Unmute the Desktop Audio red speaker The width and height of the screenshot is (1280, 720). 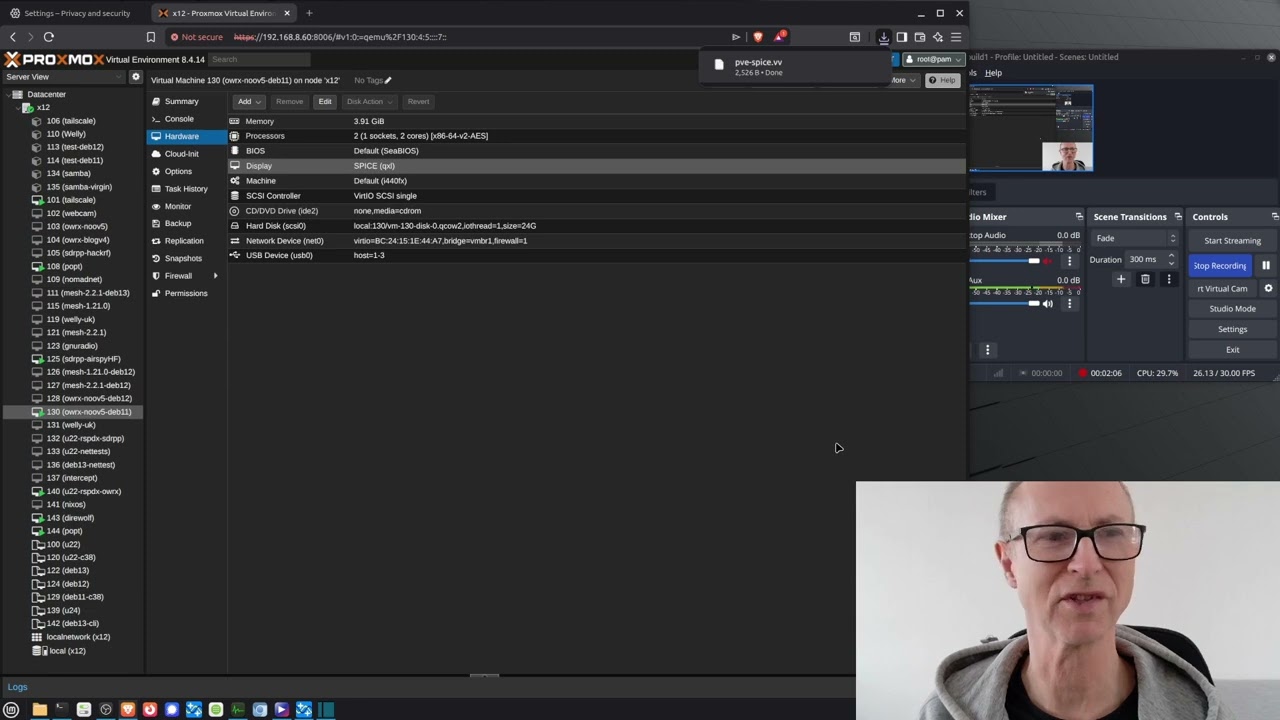[x=1047, y=261]
